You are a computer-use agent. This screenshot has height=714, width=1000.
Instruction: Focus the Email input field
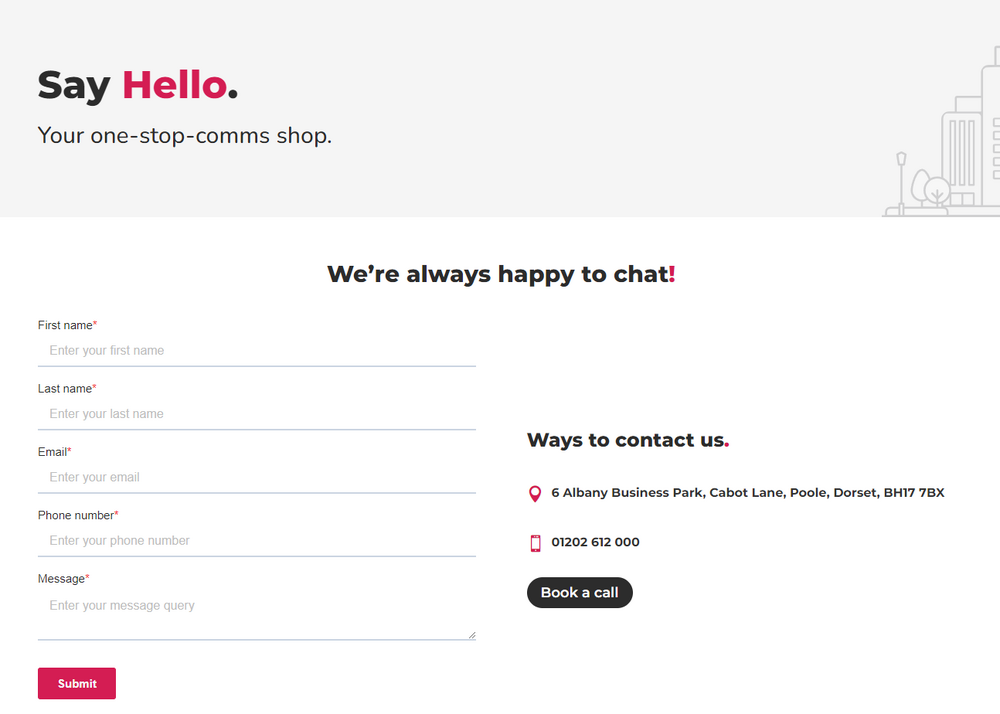coord(256,477)
